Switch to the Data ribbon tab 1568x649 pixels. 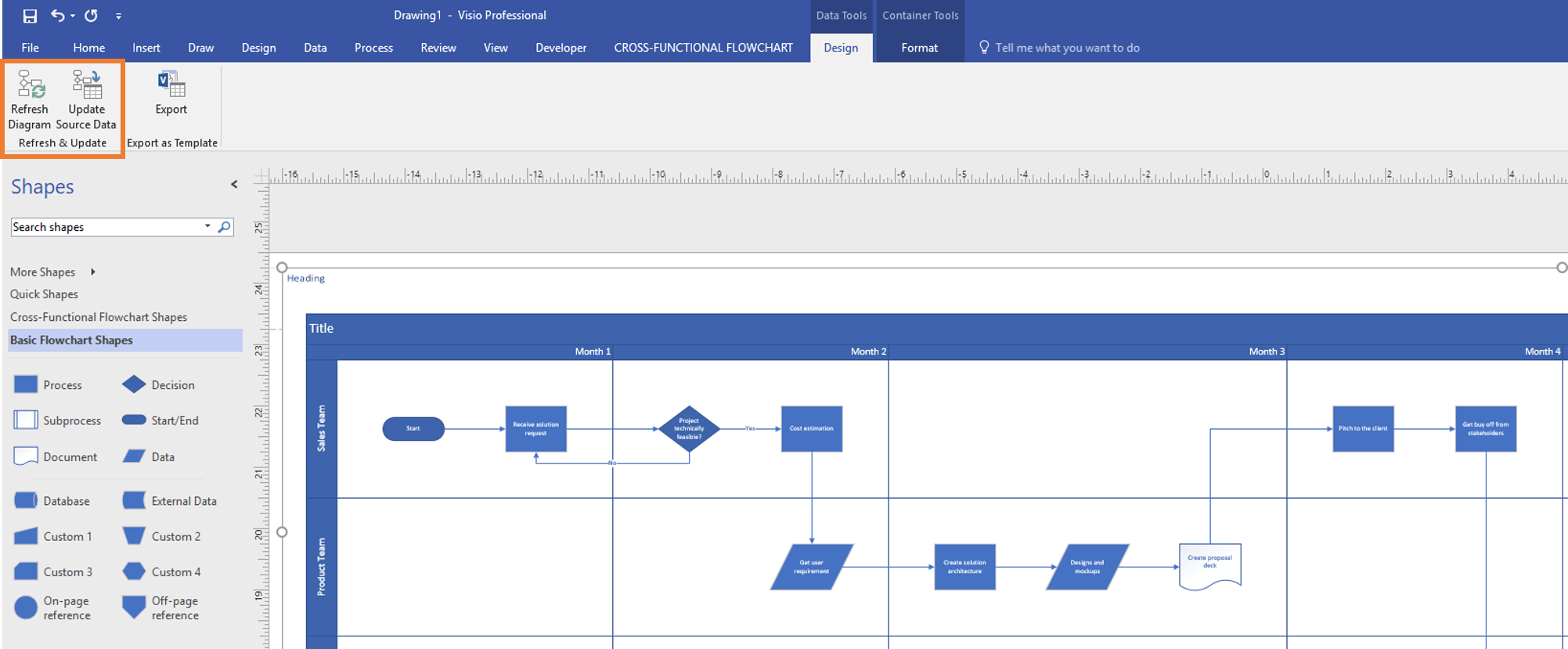315,48
